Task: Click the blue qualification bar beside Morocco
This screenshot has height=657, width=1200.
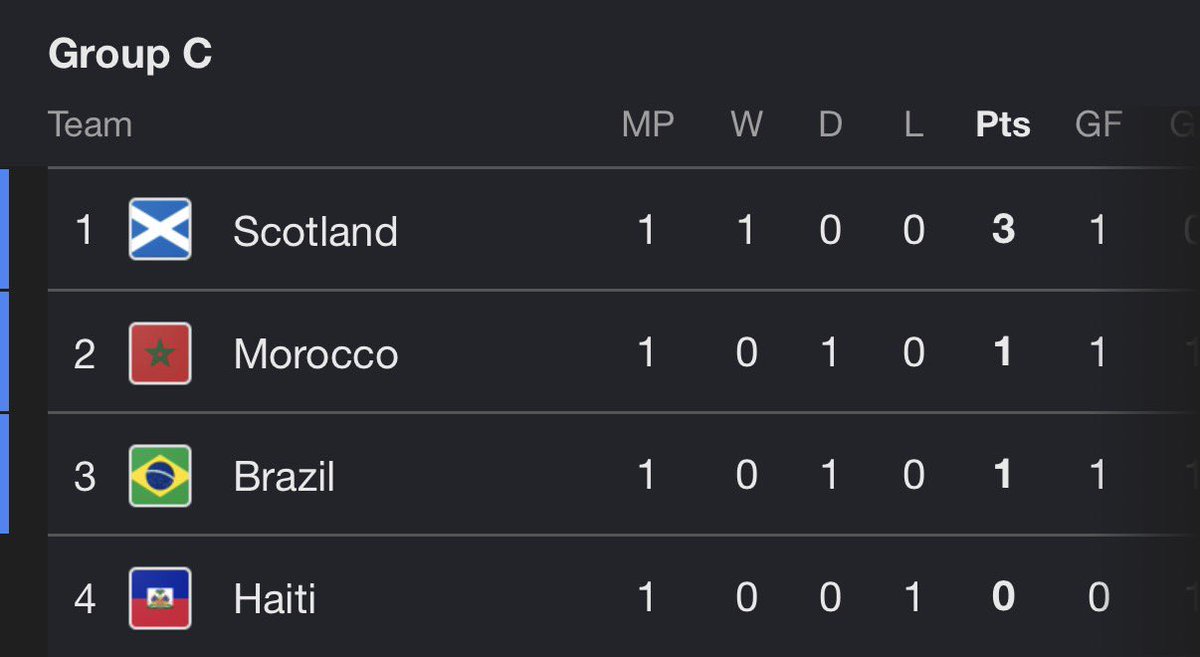Action: pyautogui.click(x=4, y=352)
